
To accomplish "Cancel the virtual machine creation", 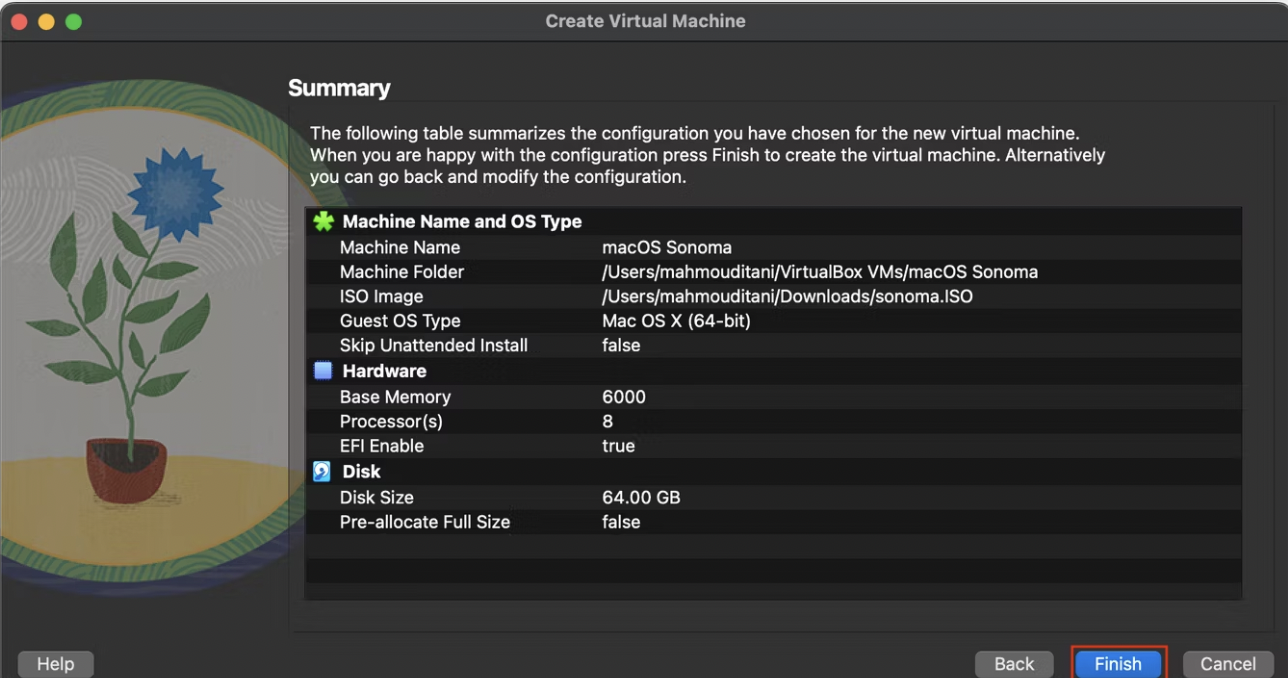I will [x=1228, y=663].
